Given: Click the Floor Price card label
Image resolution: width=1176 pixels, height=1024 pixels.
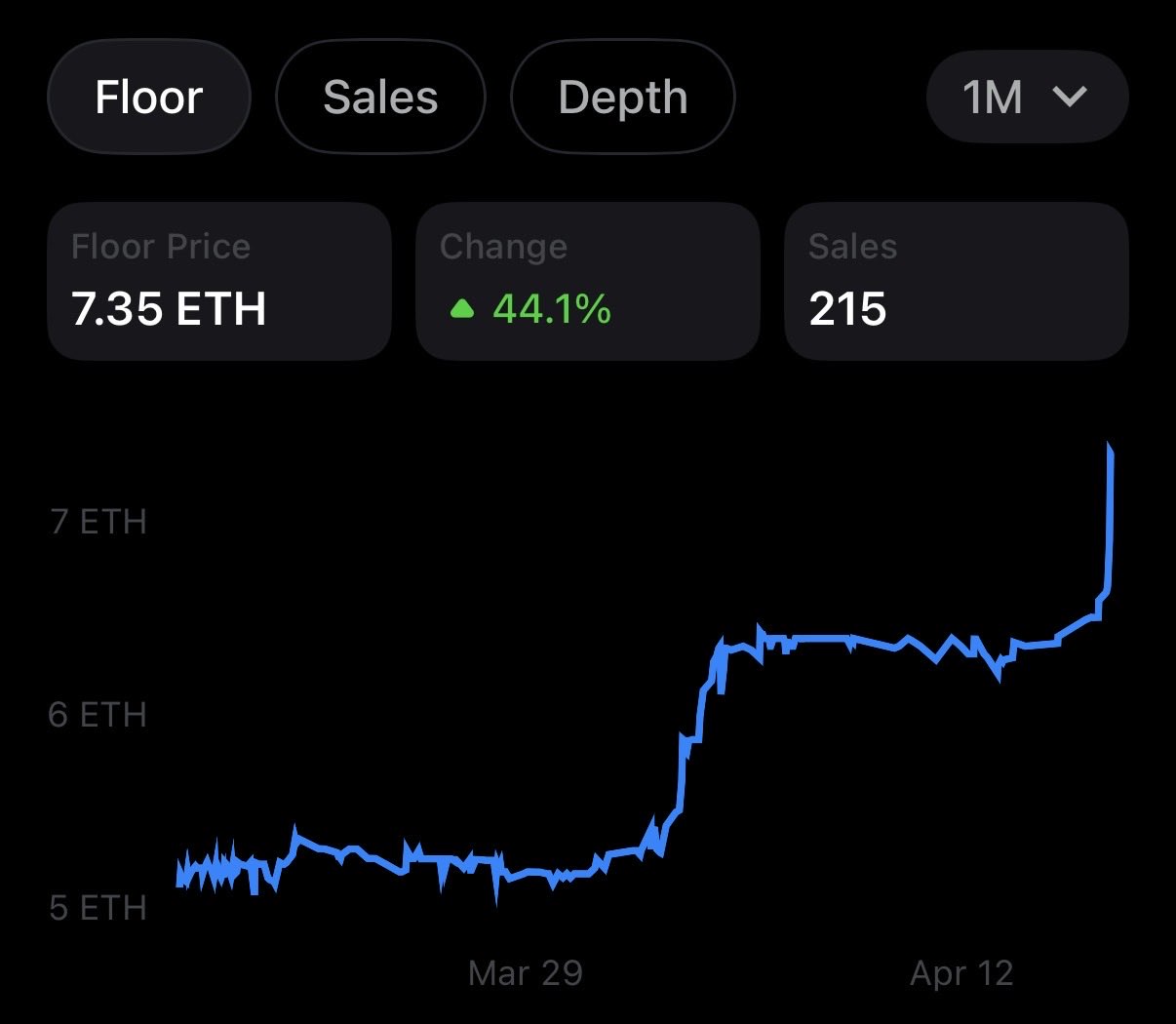Looking at the screenshot, I should coord(161,247).
